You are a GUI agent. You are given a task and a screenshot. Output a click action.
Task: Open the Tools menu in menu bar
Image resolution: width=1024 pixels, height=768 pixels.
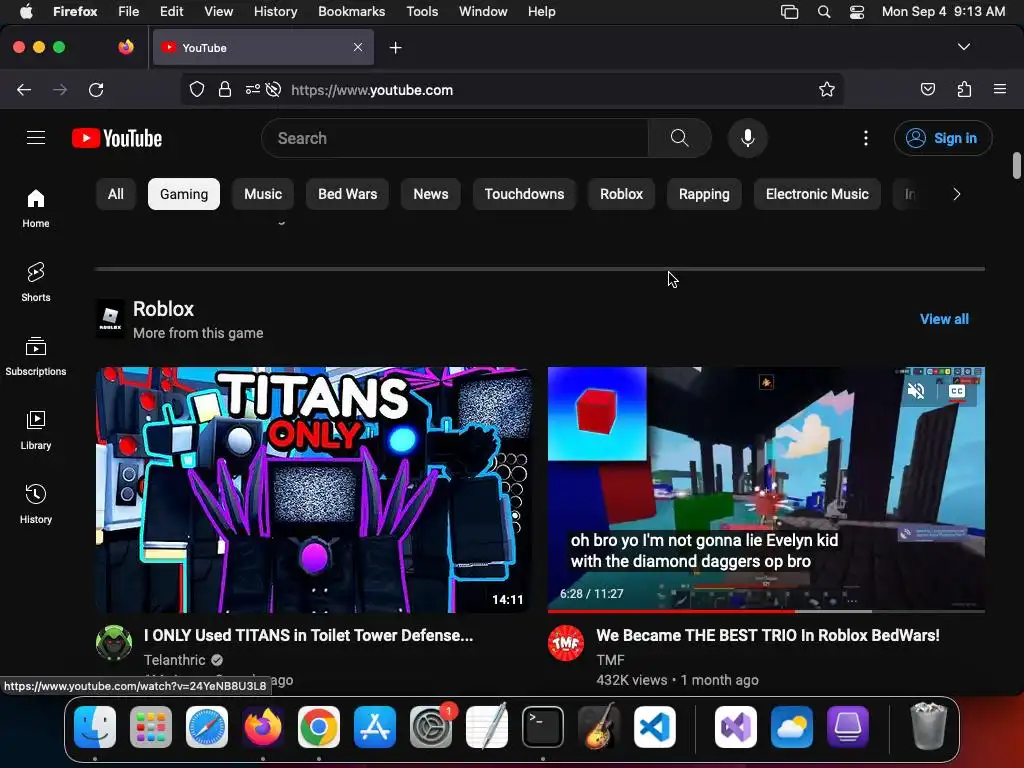(x=422, y=11)
